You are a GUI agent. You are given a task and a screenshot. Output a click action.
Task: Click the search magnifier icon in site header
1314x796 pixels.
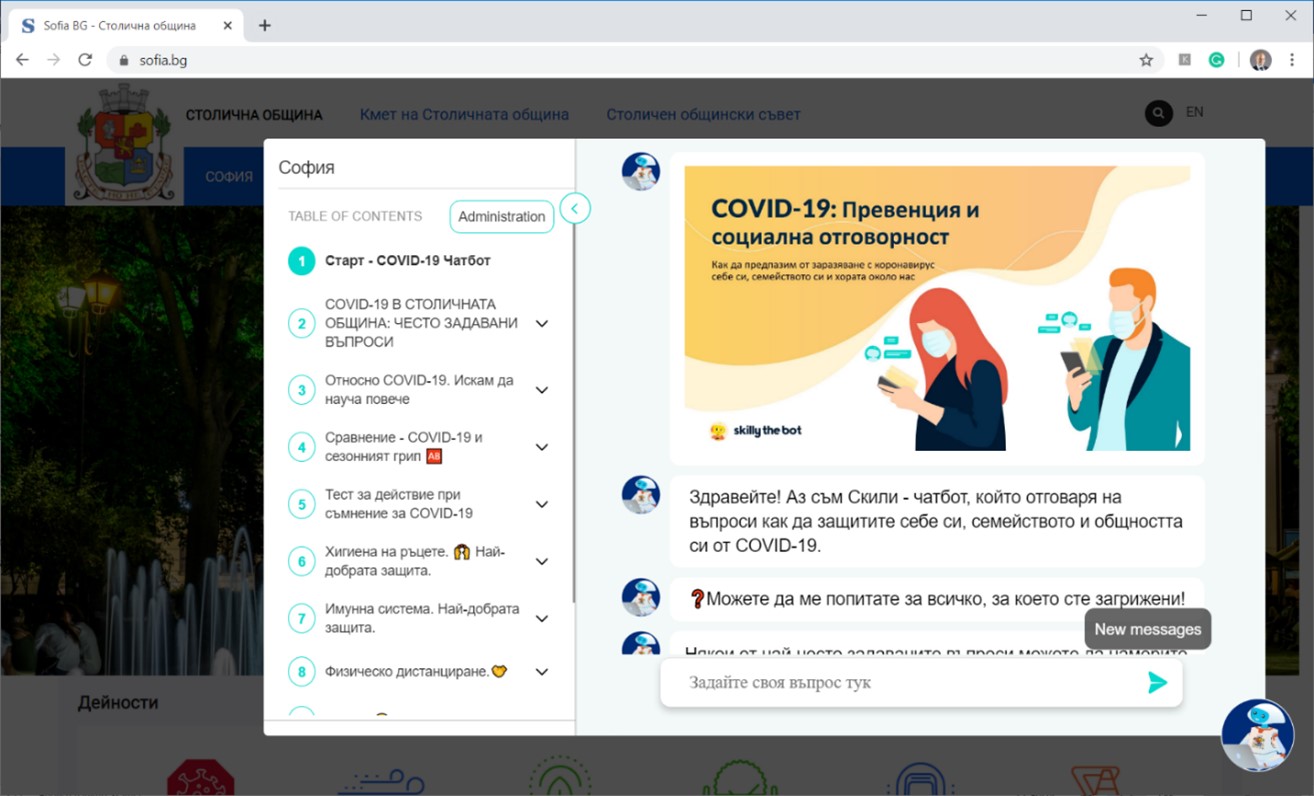coord(1158,113)
